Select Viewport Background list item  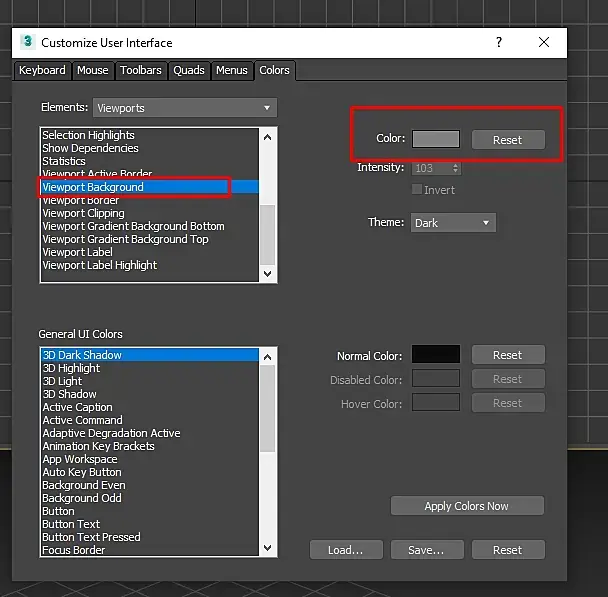click(x=150, y=187)
